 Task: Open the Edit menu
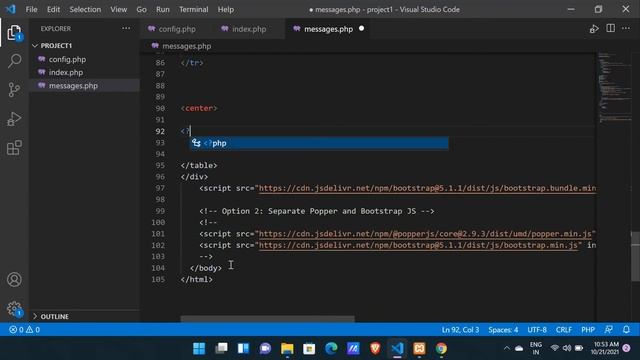pyautogui.click(x=53, y=9)
